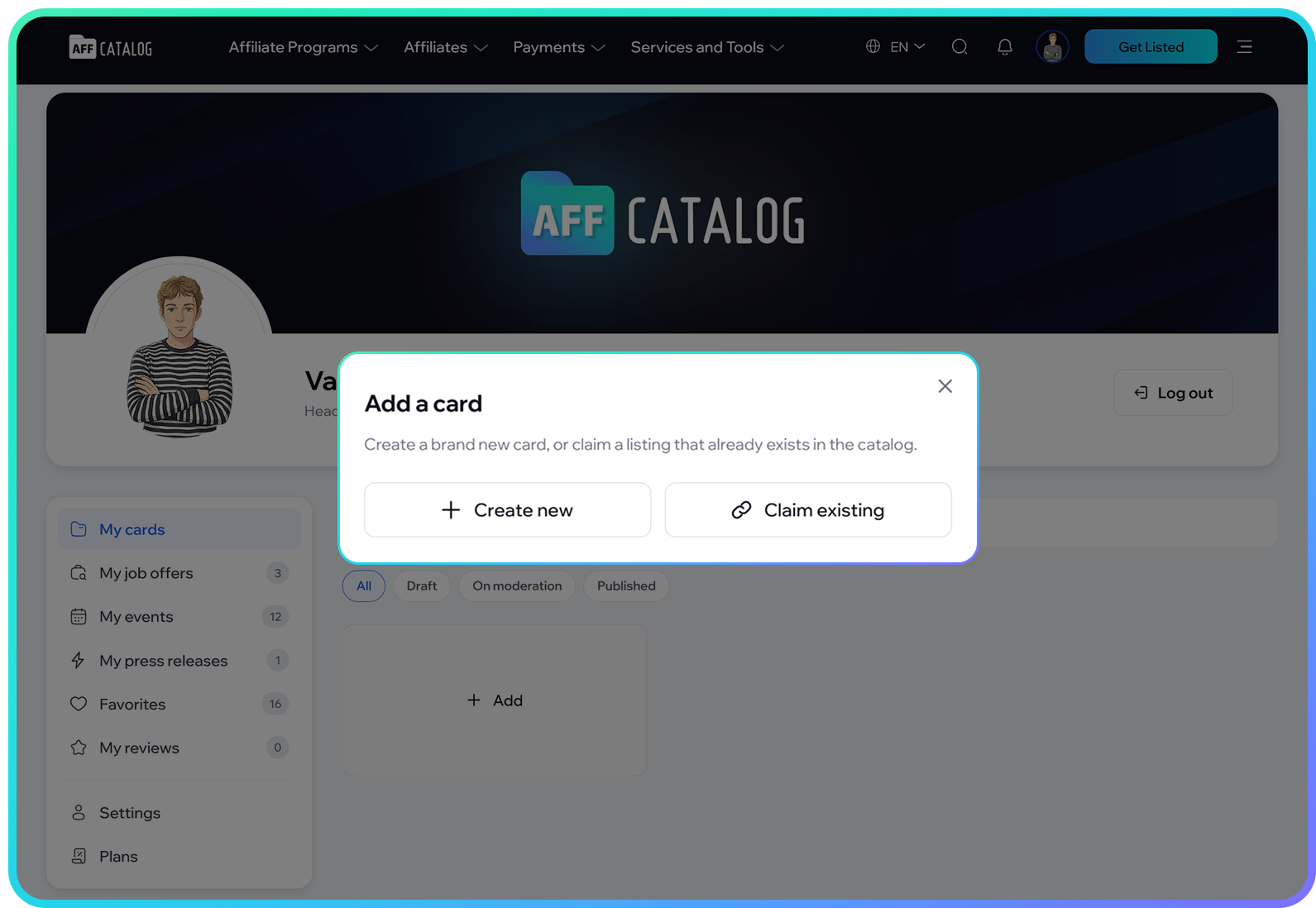Expand the Affiliate Programs dropdown

303,47
